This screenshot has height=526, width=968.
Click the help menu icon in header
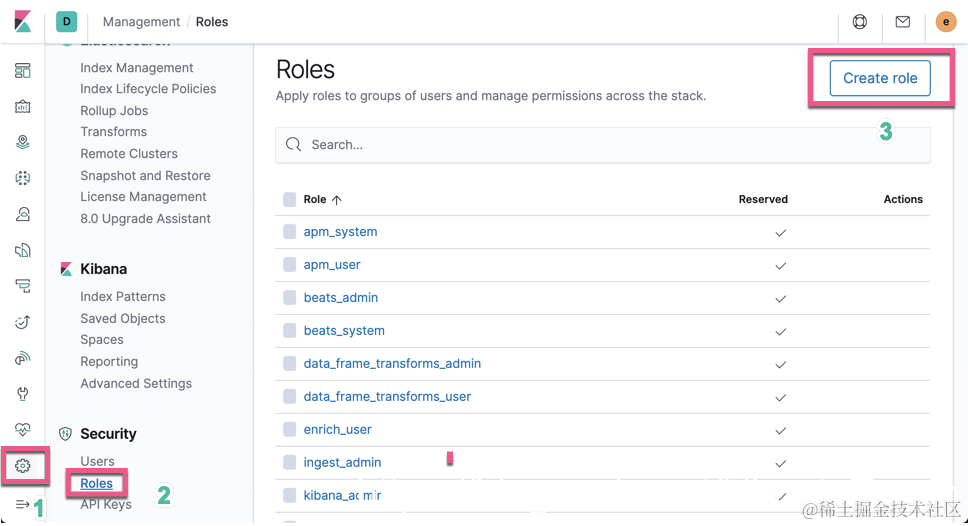coord(859,22)
